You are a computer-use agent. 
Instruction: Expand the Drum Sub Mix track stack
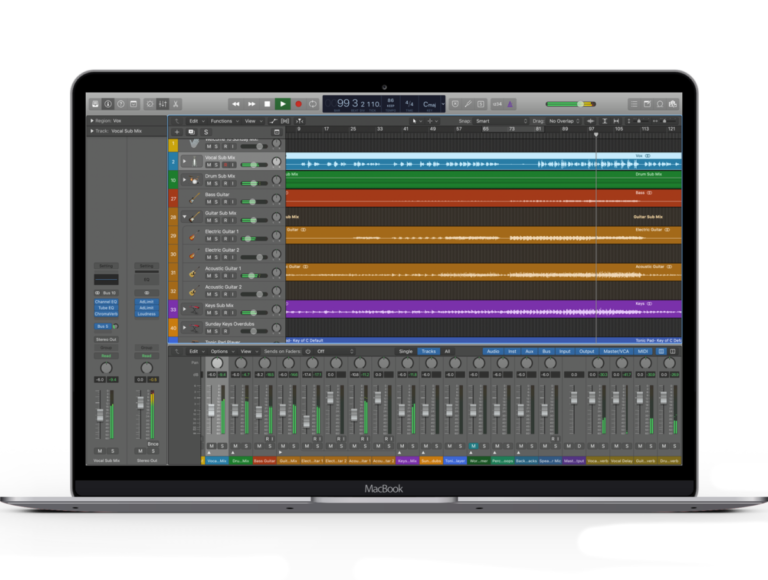[x=185, y=180]
